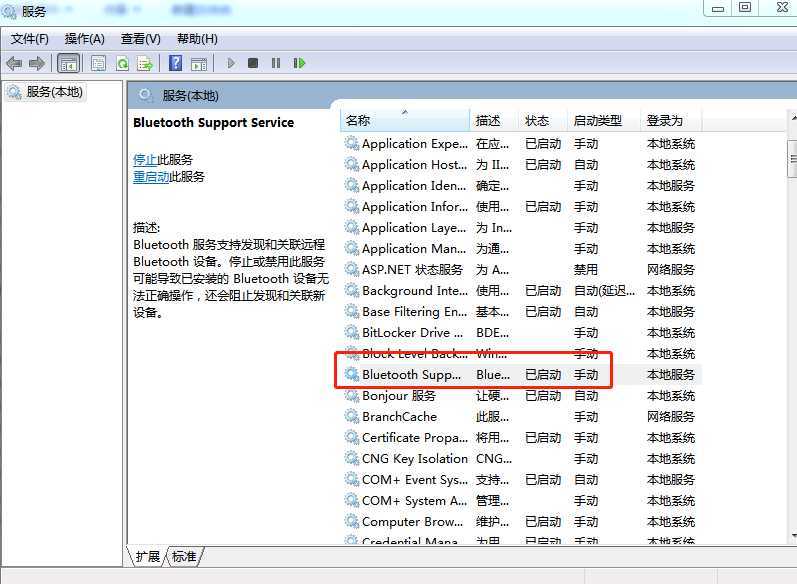
Task: Click gear icon of Application Identity service
Action: 352,186
